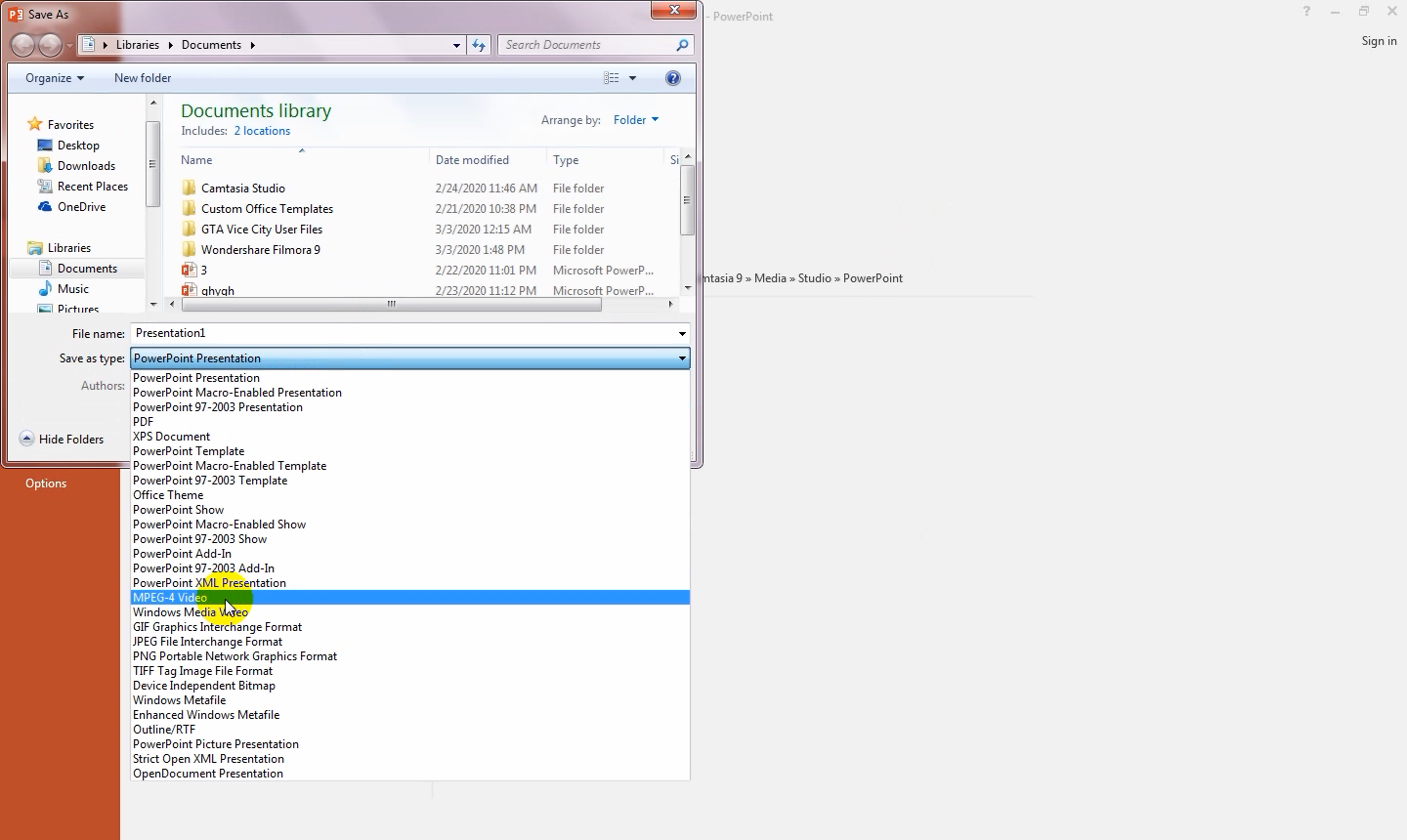Select Strict Open XML Presentation format
Screen dimensions: 1407x840
point(410,759)
